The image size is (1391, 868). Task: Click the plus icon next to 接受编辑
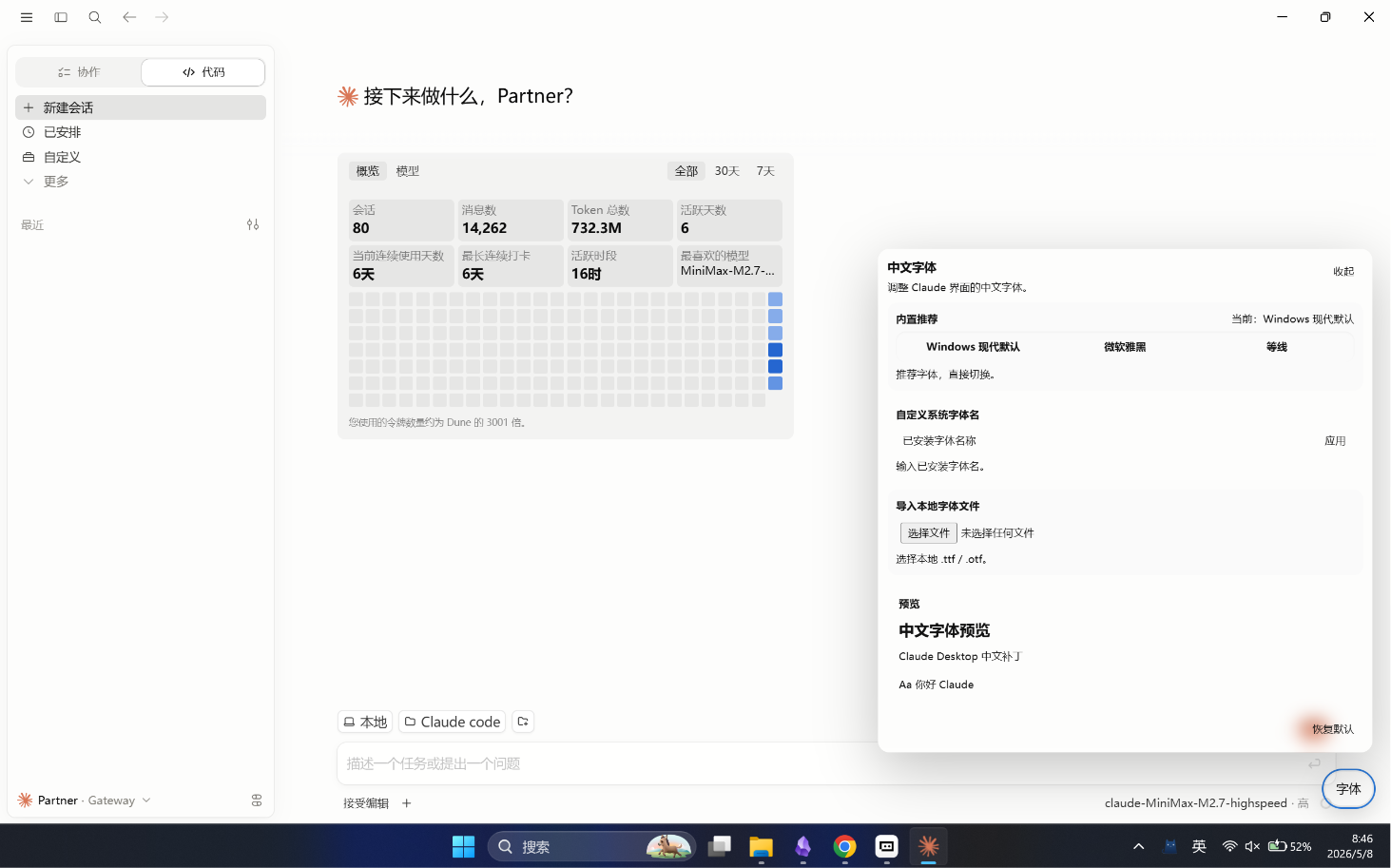point(407,803)
